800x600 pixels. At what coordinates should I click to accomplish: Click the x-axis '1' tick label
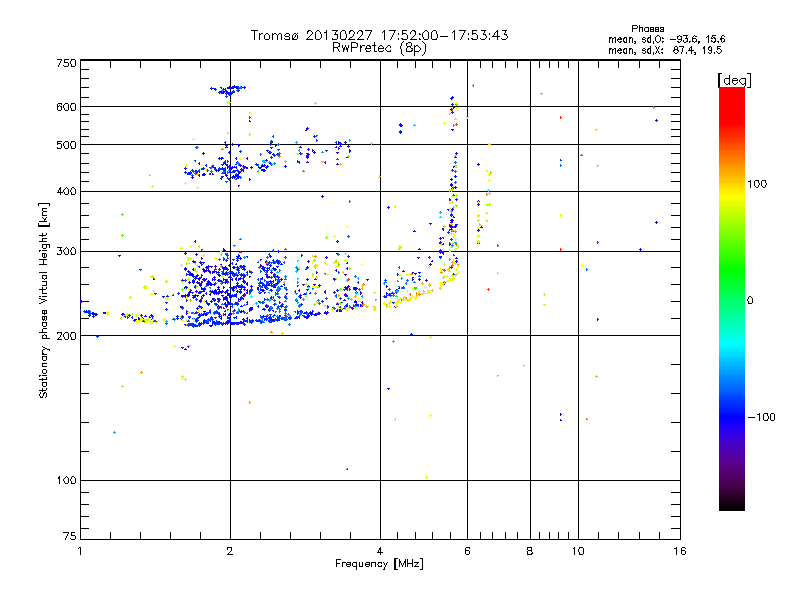(80, 551)
